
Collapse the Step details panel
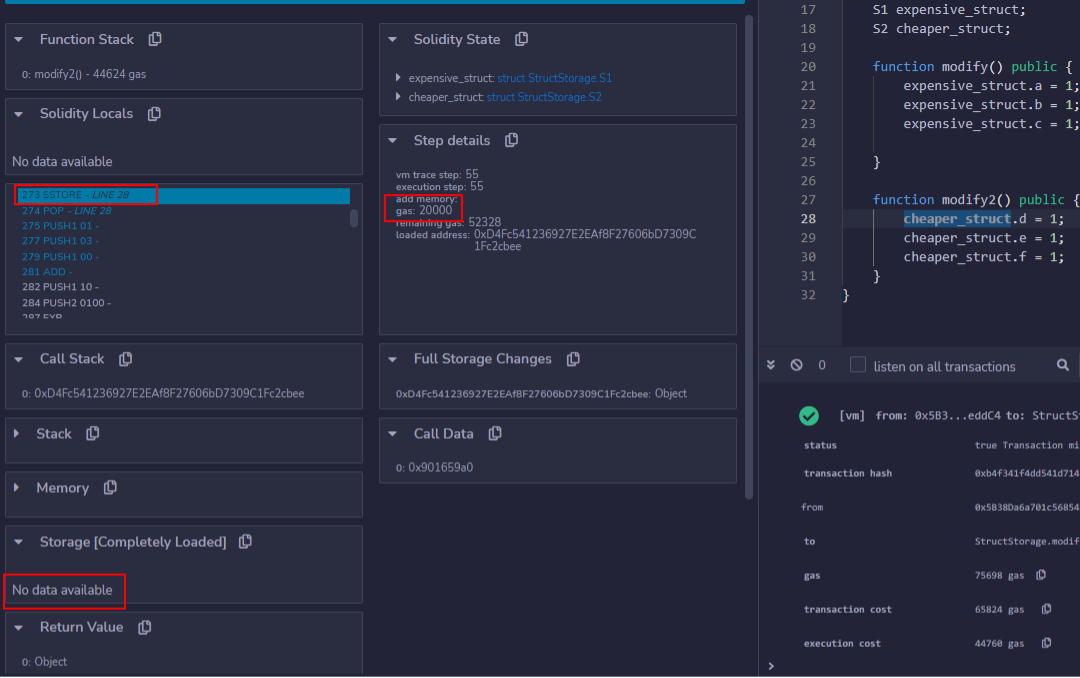coord(393,141)
